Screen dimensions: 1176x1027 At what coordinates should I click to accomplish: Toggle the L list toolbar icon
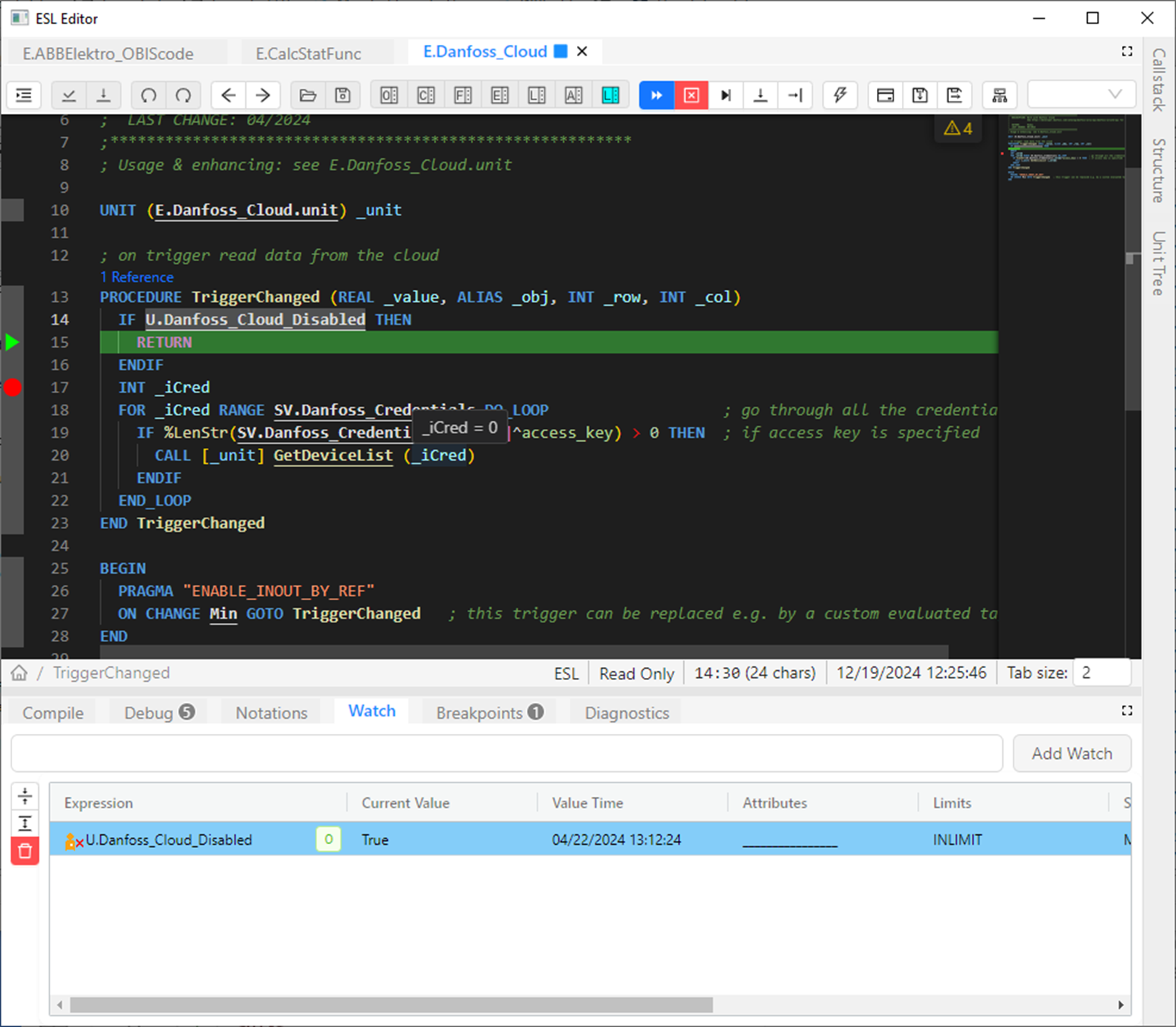pos(537,95)
